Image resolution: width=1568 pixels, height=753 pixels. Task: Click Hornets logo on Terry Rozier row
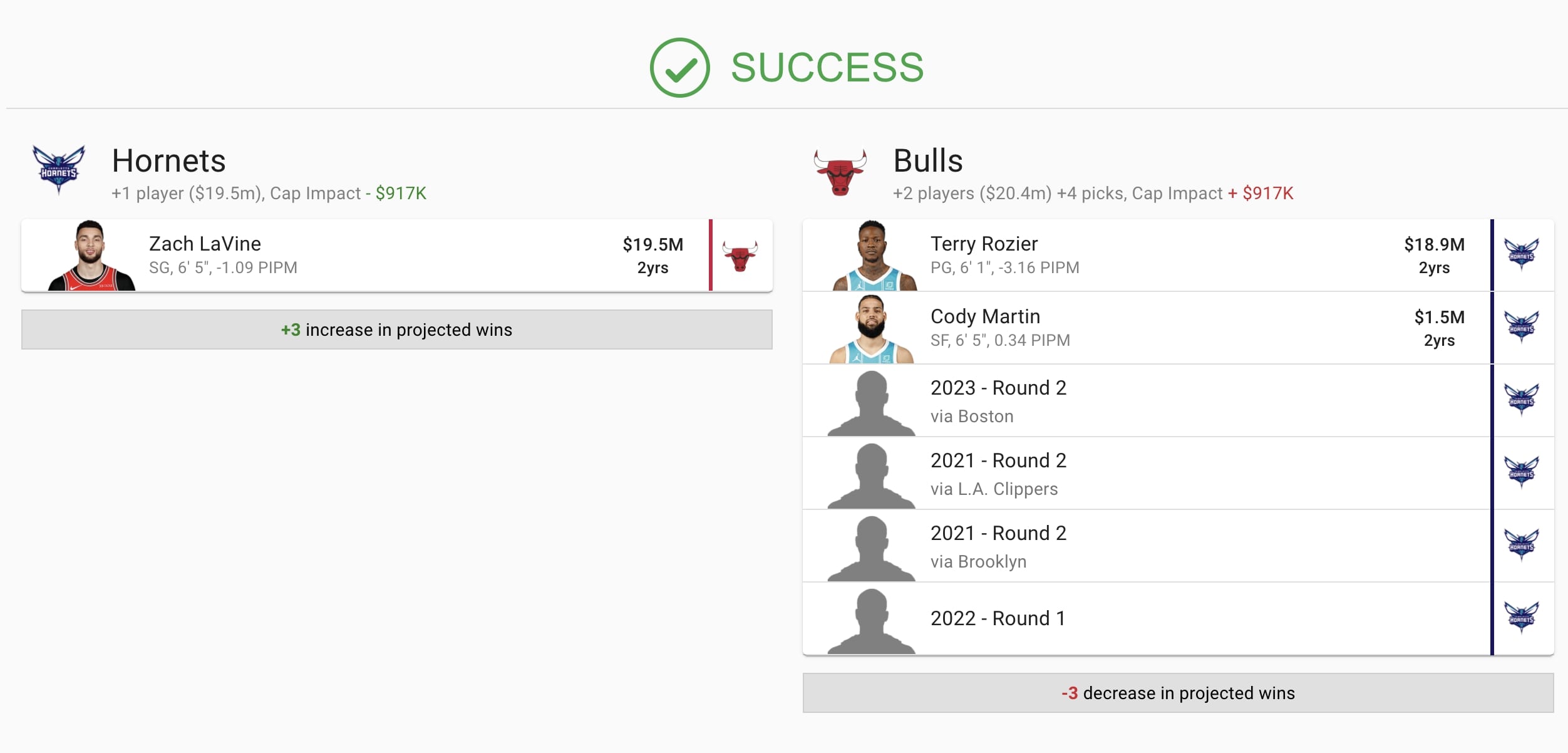[1522, 254]
